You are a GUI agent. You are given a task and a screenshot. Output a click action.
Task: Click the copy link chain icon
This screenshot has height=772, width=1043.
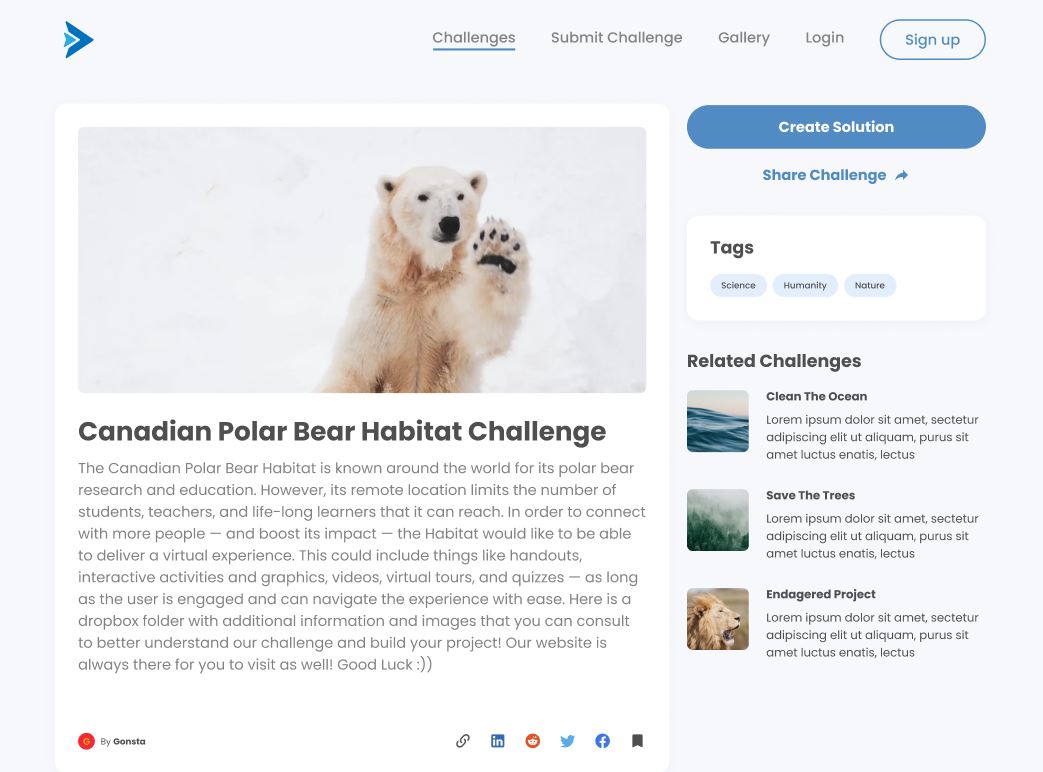pos(463,741)
